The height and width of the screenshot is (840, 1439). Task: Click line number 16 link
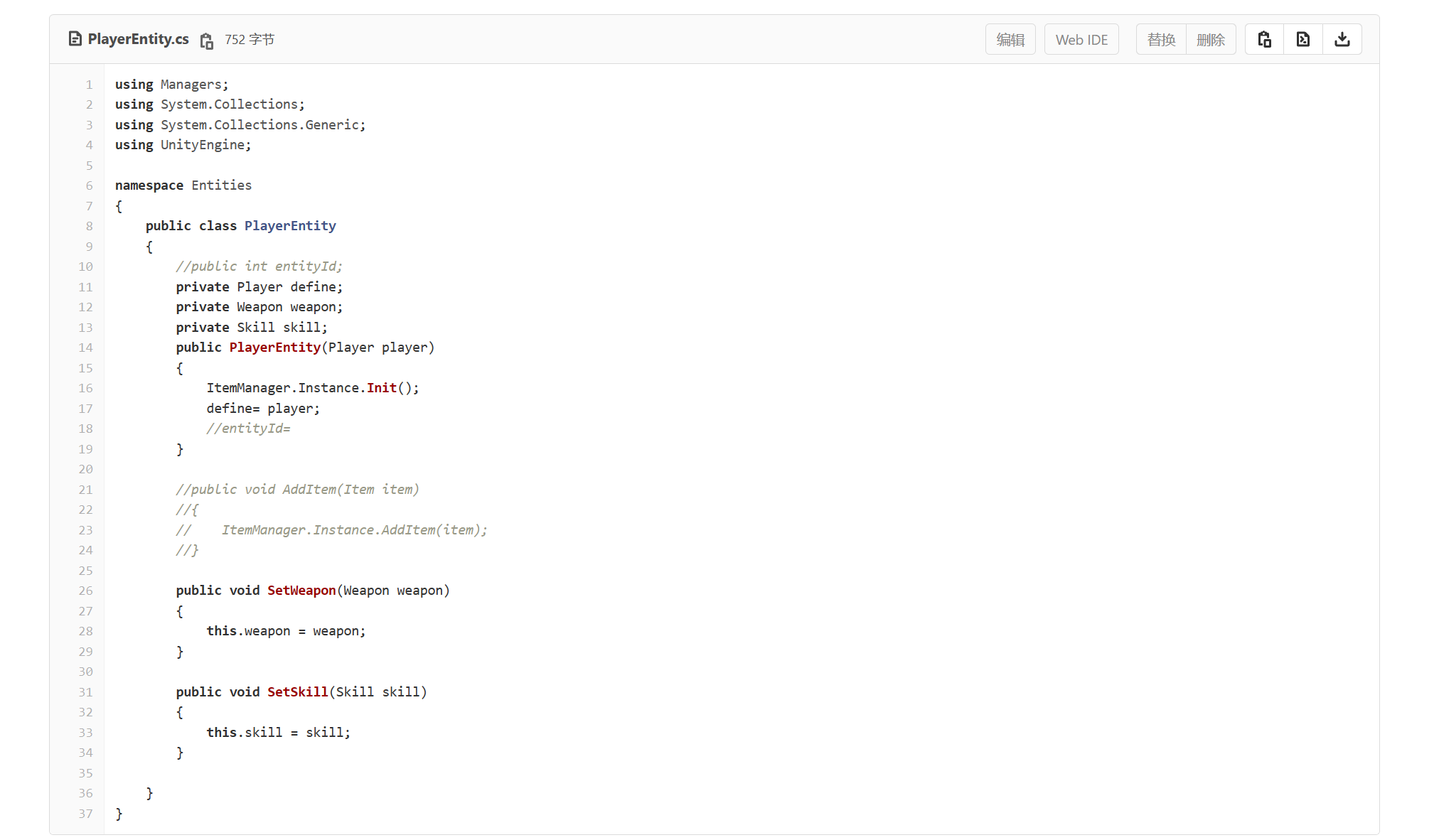point(85,388)
